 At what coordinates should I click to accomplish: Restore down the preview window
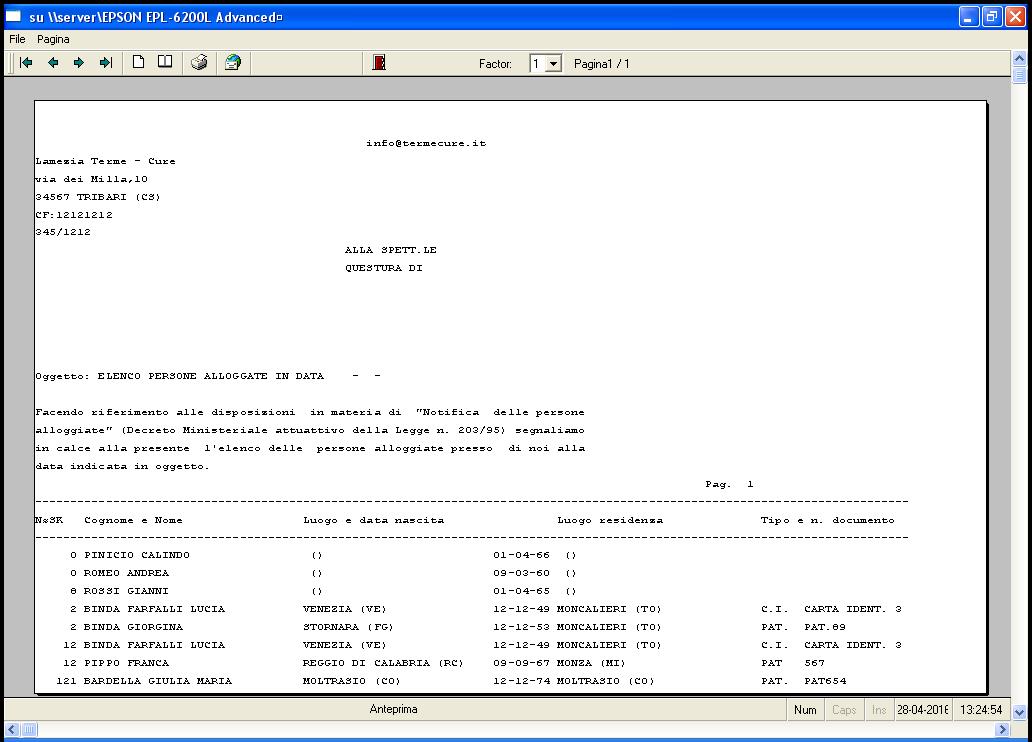pyautogui.click(x=992, y=16)
